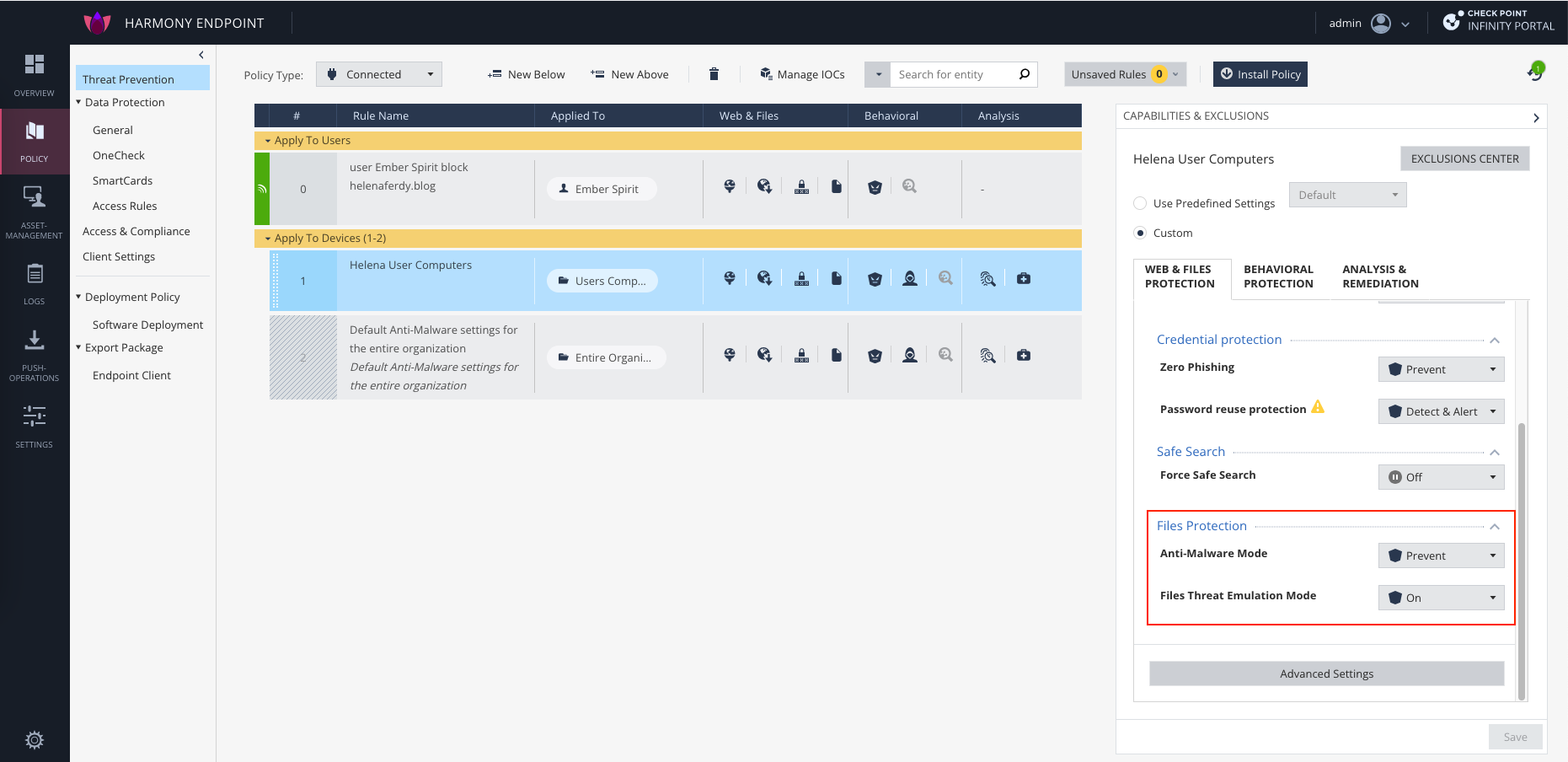Open Asset Management from the sidebar
The image size is (1568, 762).
tap(35, 211)
